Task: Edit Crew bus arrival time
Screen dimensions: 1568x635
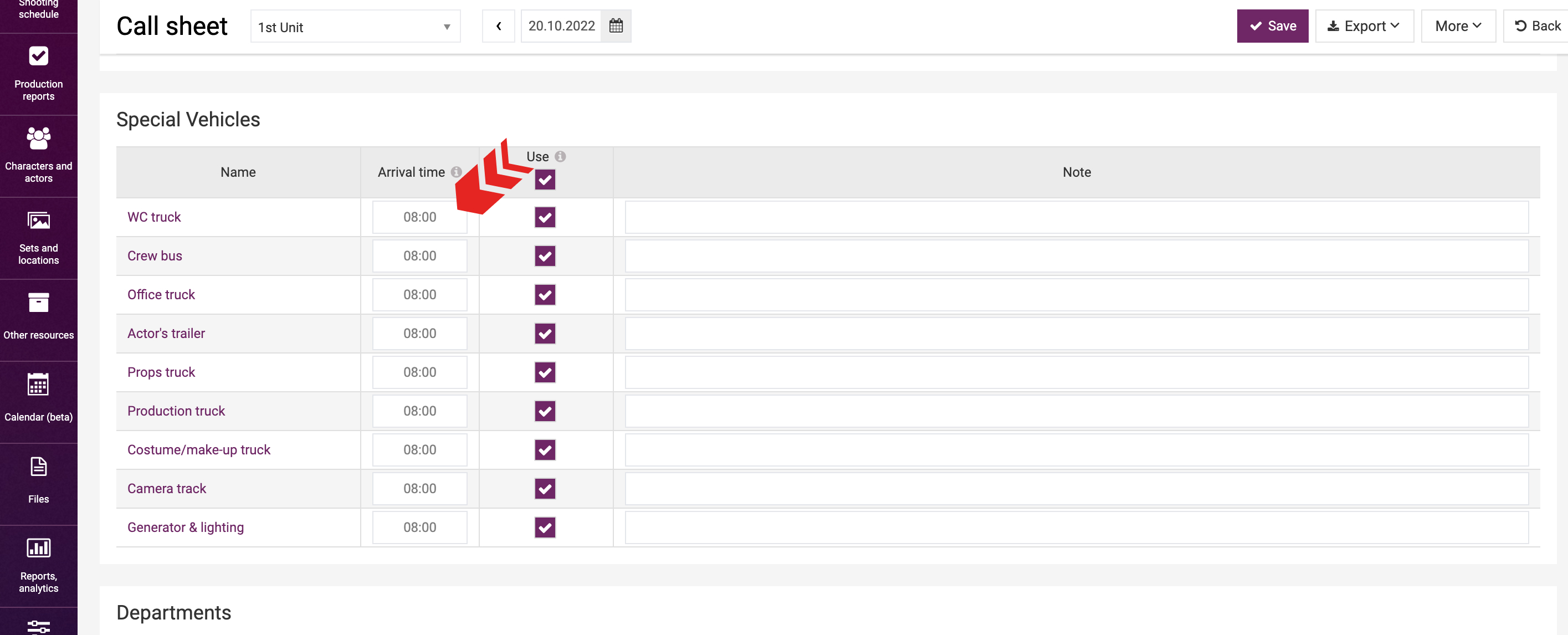Action: click(x=419, y=255)
